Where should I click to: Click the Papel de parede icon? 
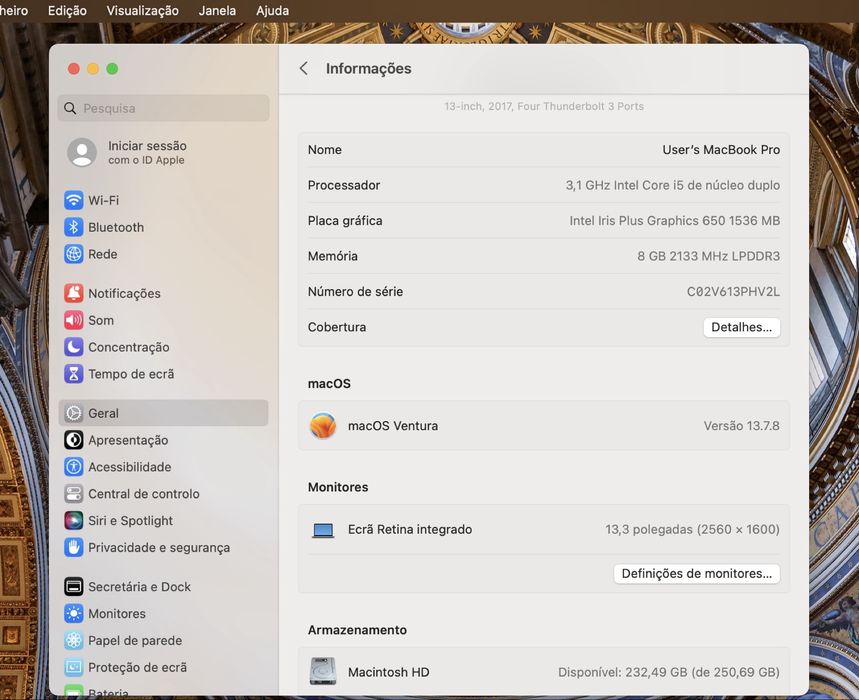tap(73, 640)
